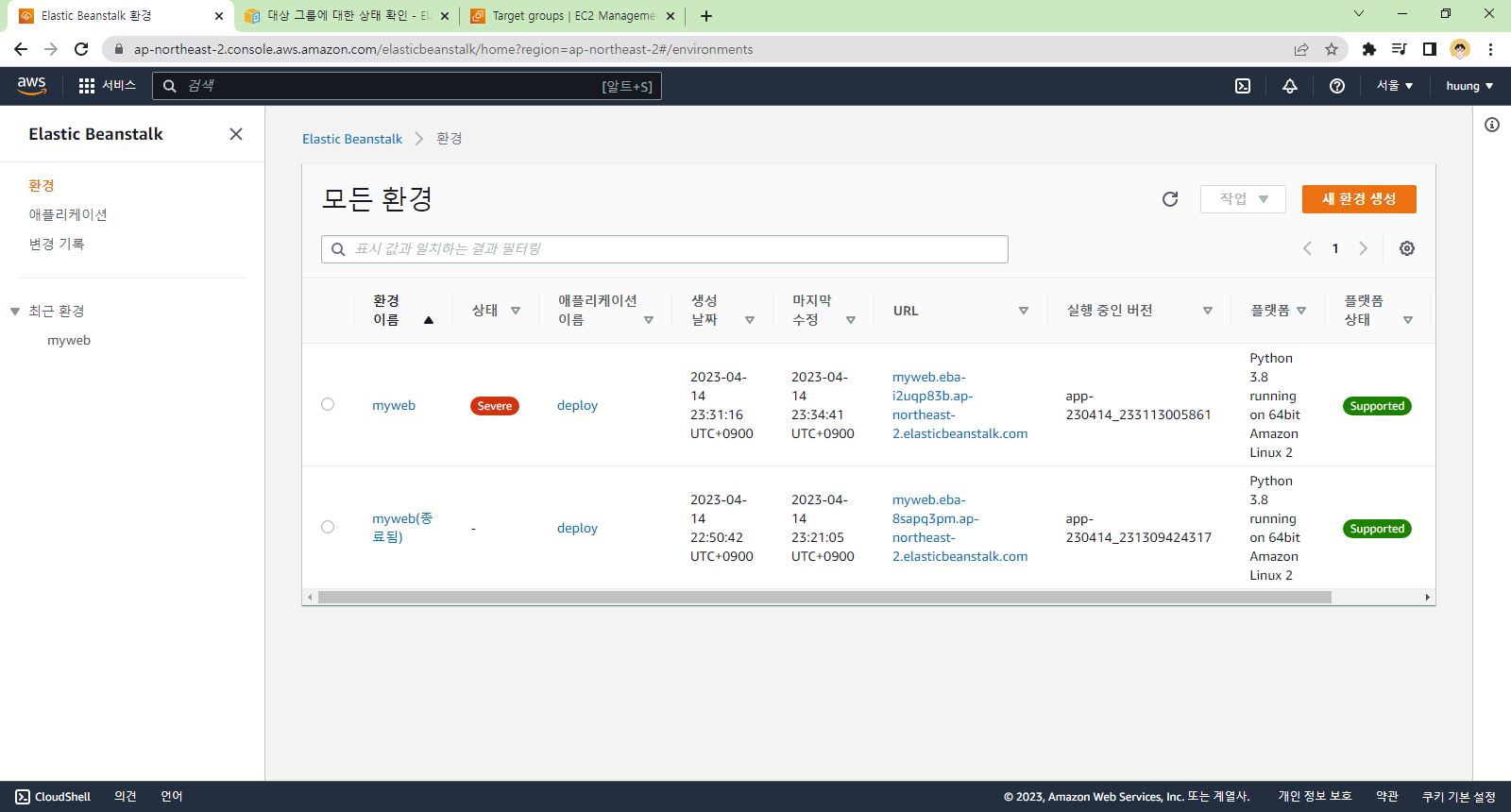This screenshot has height=812, width=1511.
Task: Open myweb under 최근 환경
Action: pyautogui.click(x=69, y=341)
